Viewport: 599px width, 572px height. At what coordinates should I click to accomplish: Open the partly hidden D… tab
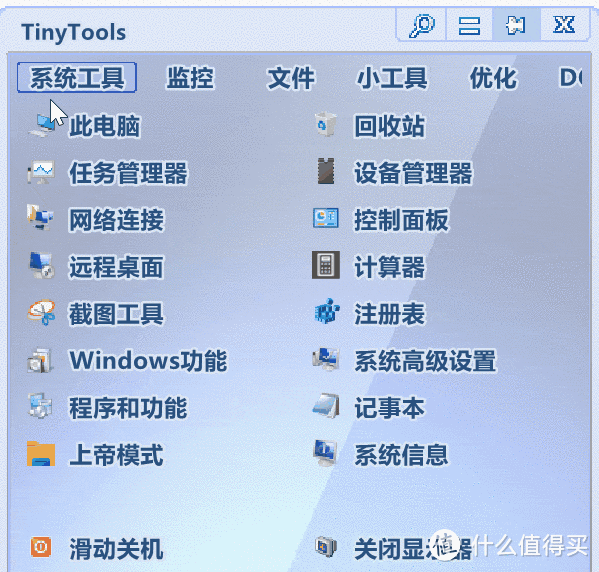tap(571, 78)
